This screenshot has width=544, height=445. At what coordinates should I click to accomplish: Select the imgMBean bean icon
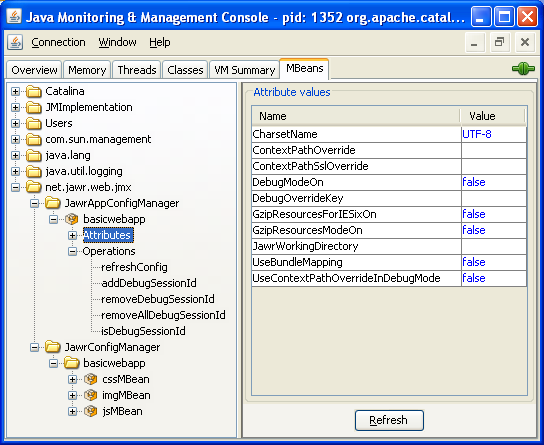91,395
